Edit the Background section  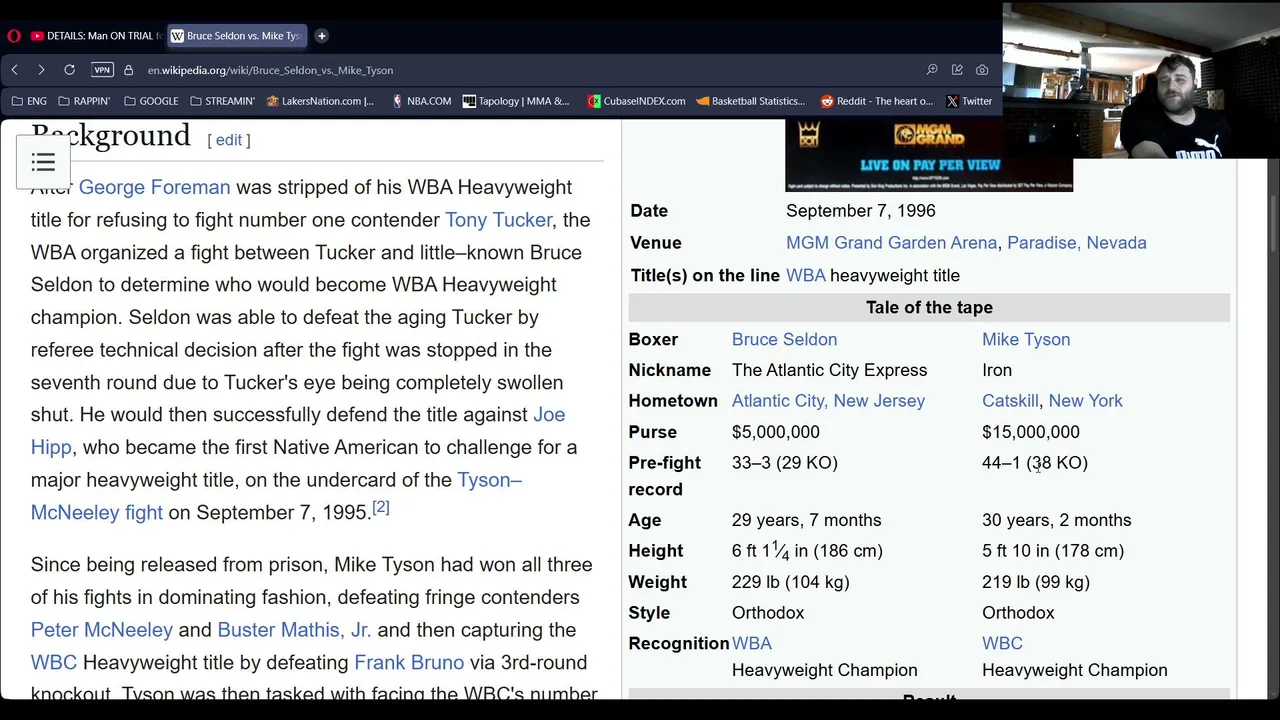point(229,140)
